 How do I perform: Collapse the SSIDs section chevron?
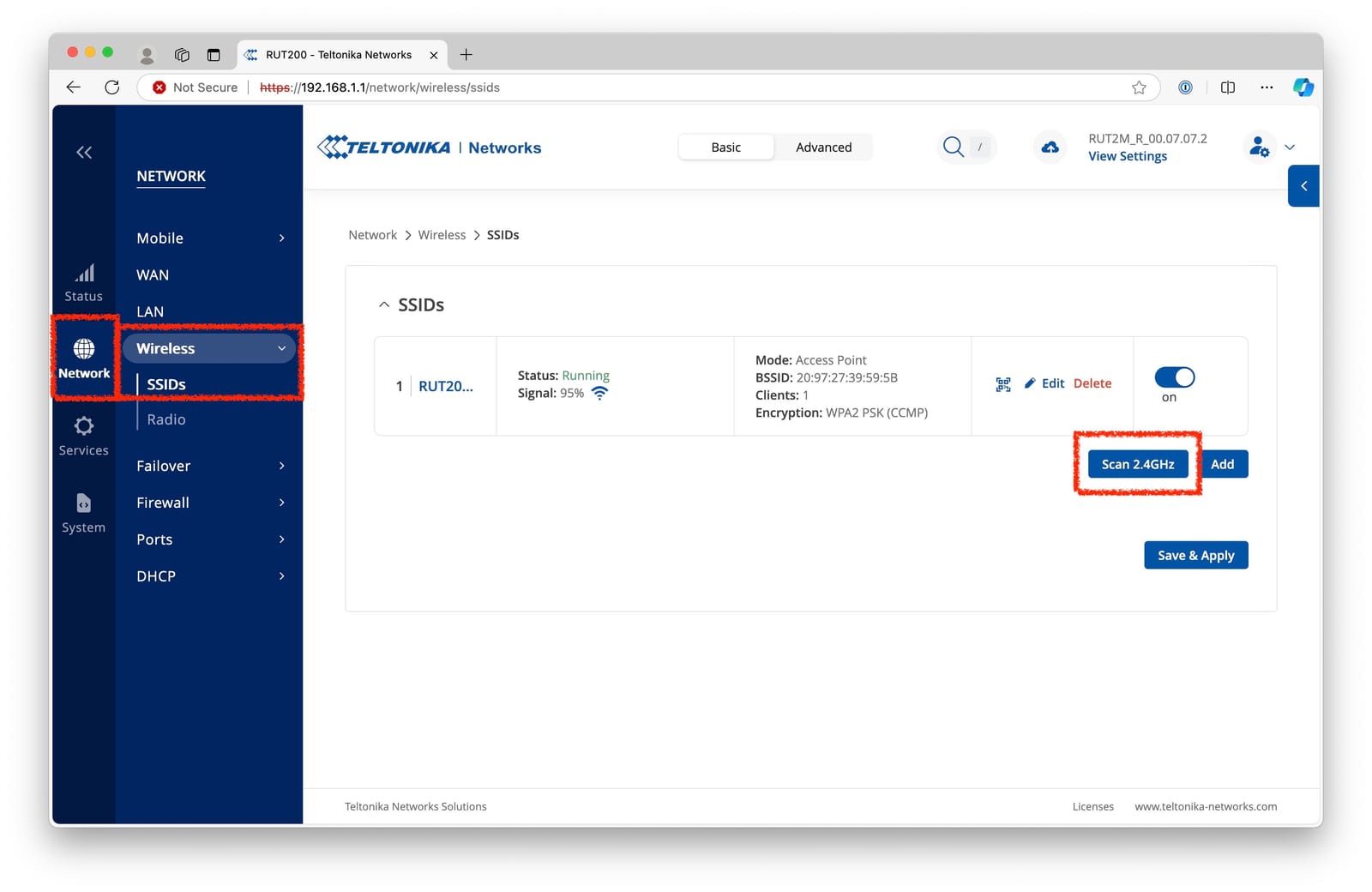click(x=384, y=305)
